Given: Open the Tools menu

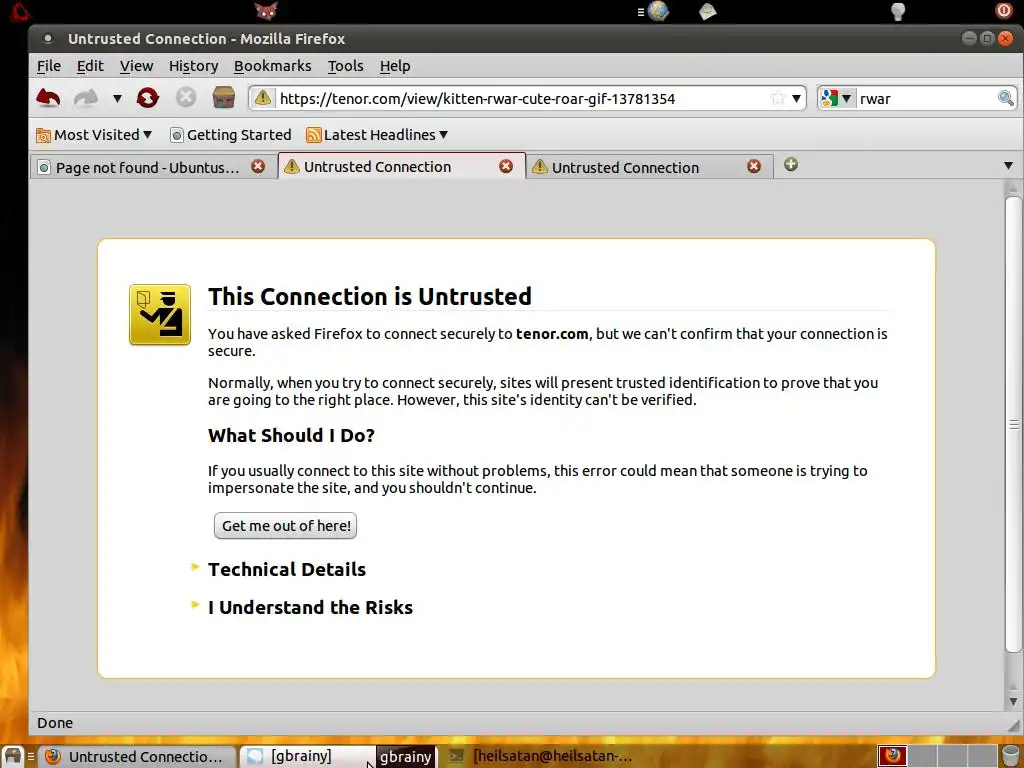Looking at the screenshot, I should (345, 66).
